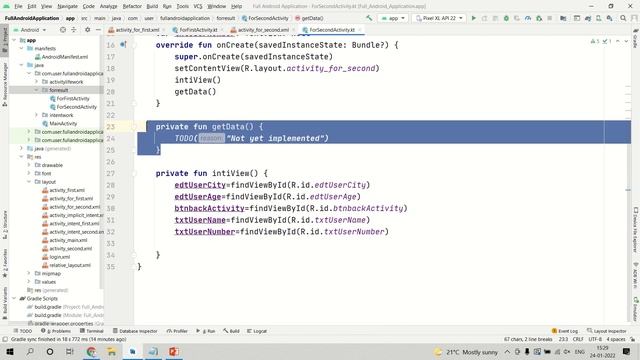Screen dimensions: 640x360
Task: Open the Build Variants tool window
Action: 4,303
